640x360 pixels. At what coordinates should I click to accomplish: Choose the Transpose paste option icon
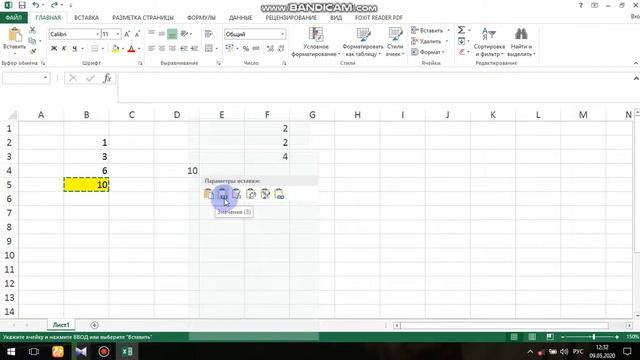[x=251, y=194]
